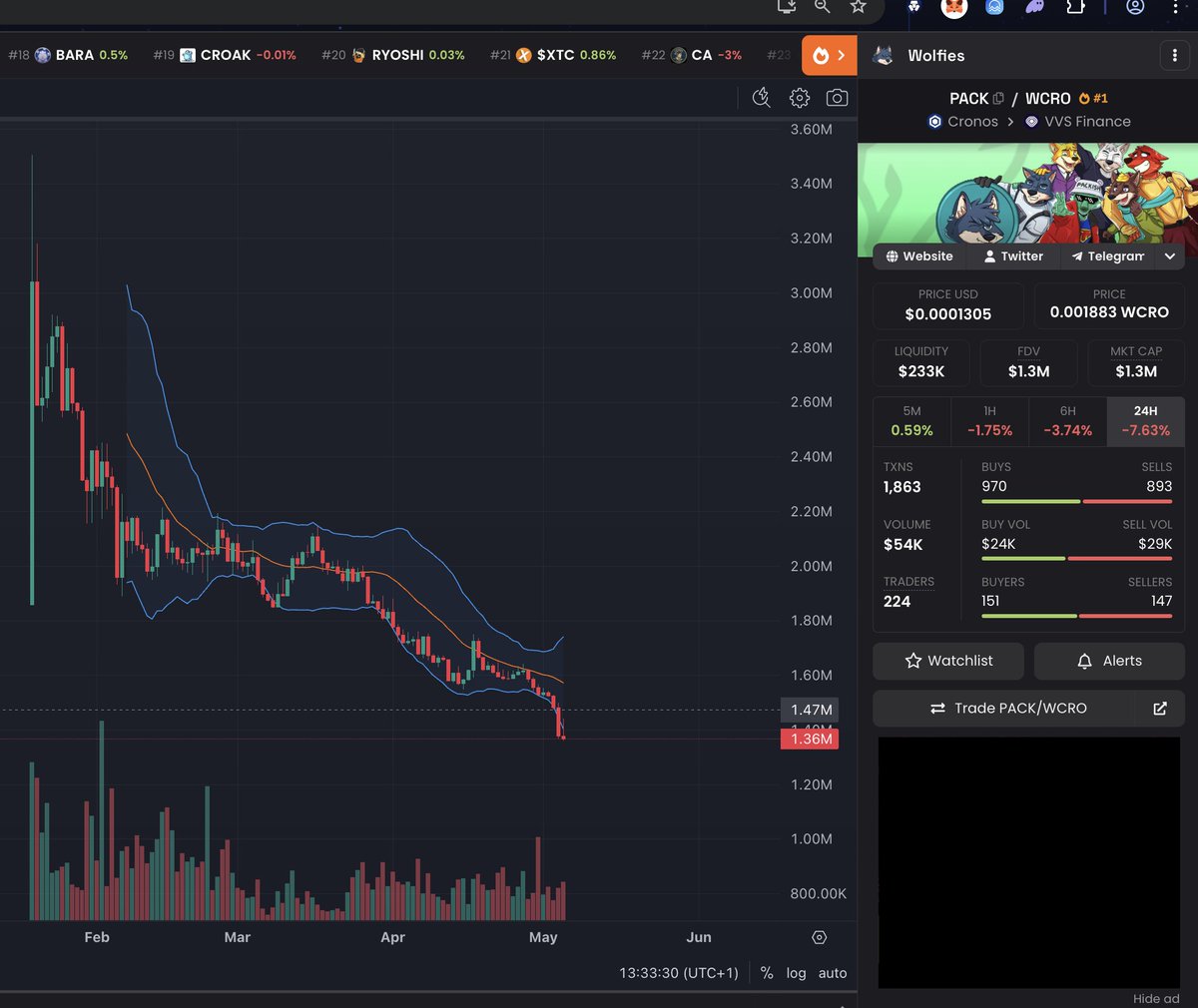Select trending token #20 RYOSHI

coord(393,55)
